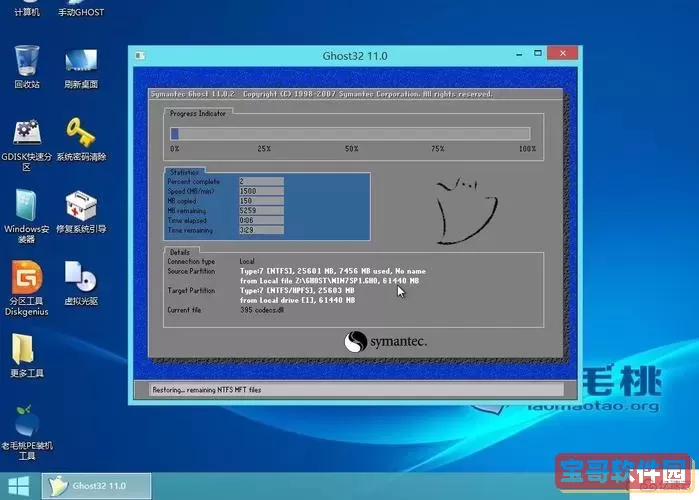The width and height of the screenshot is (699, 500).
Task: Select Ghost32 11.0 taskbar button
Action: point(96,486)
